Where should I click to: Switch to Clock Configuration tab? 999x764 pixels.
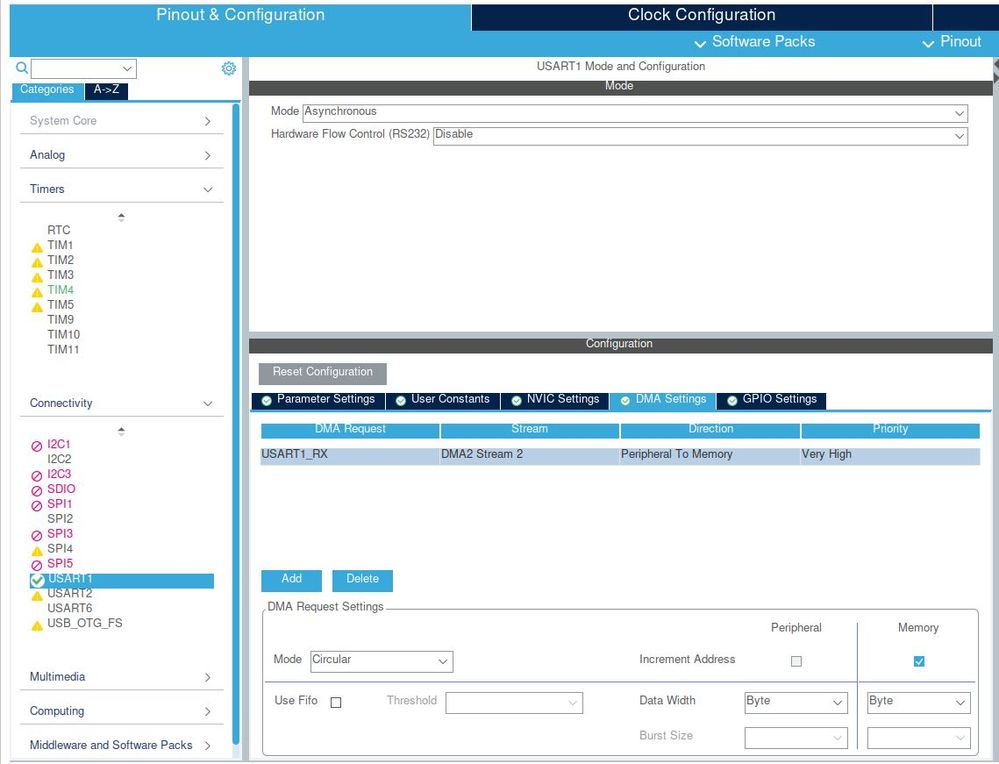(701, 16)
